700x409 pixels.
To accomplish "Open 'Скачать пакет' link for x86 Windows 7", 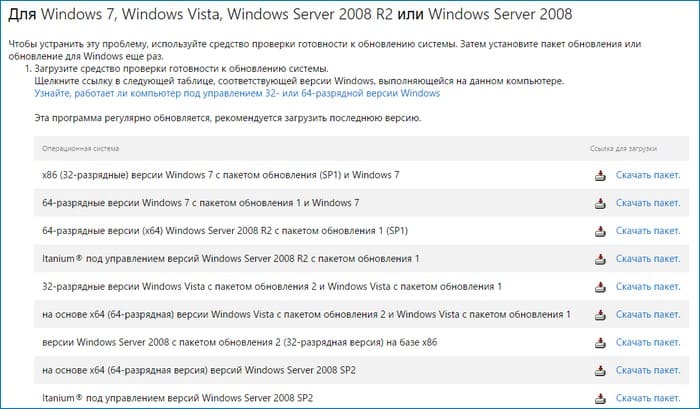I will point(648,175).
